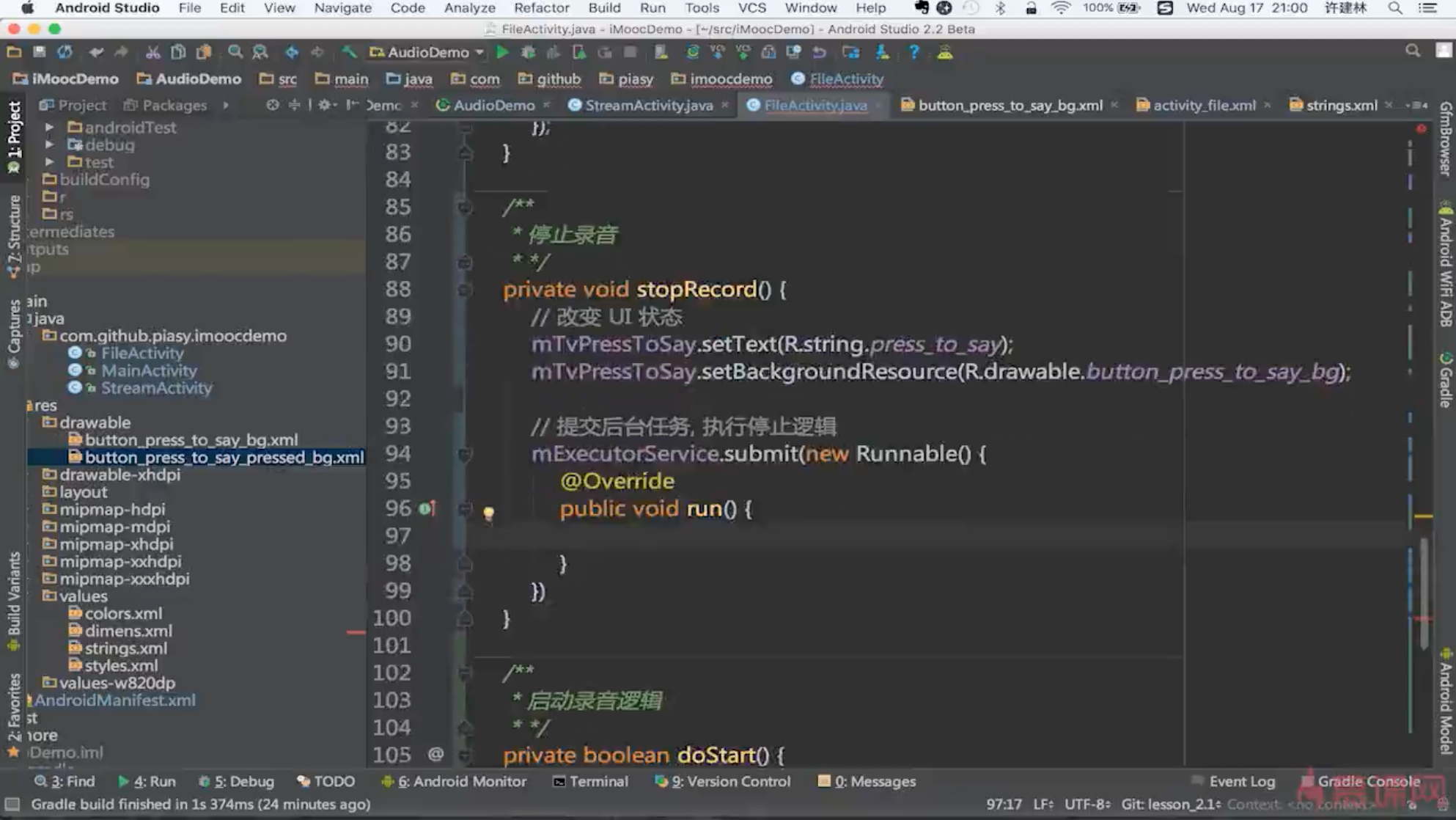The width and height of the screenshot is (1456, 820).
Task: Switch to the StreamActivity.java tab
Action: [649, 105]
